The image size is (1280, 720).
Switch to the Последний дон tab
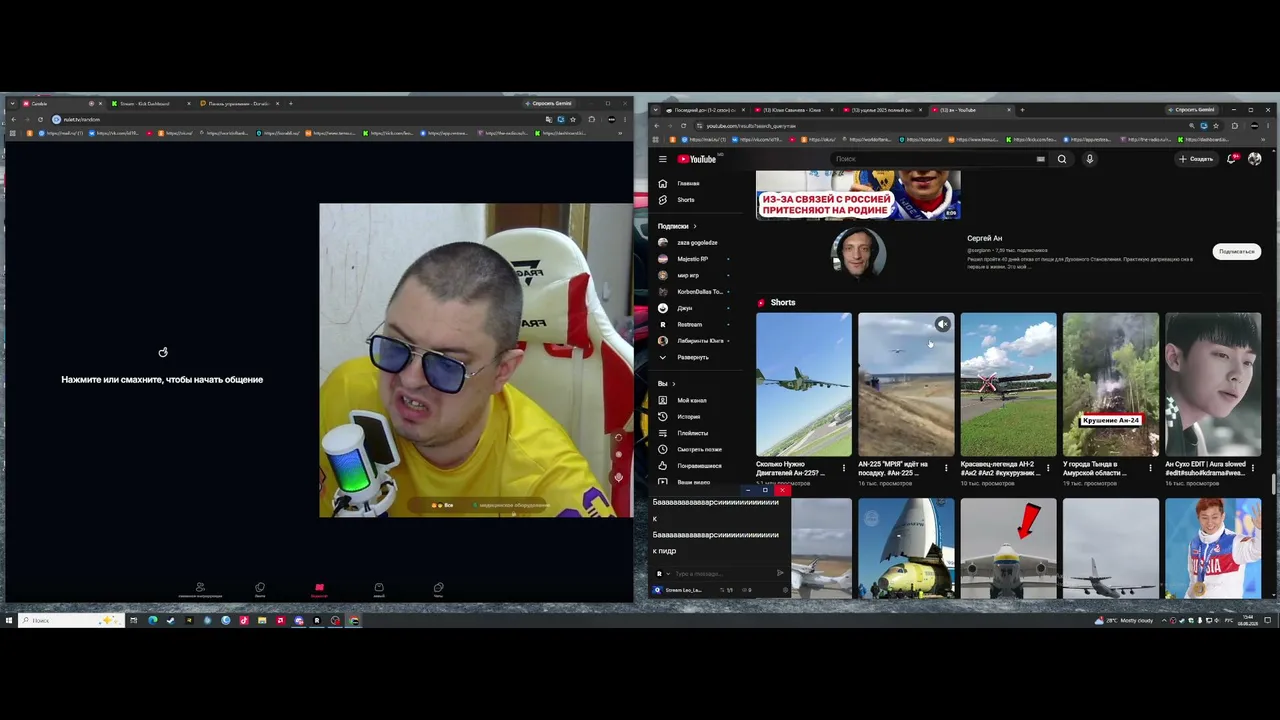[704, 110]
